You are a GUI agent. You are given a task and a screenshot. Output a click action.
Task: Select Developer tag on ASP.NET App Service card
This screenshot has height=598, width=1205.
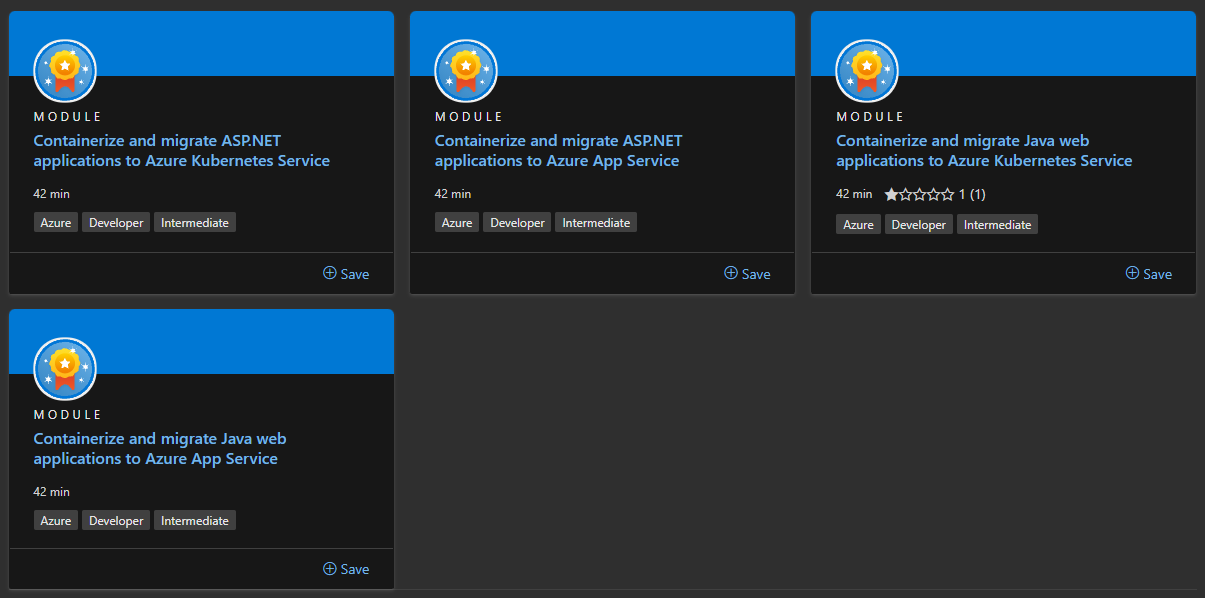point(517,223)
